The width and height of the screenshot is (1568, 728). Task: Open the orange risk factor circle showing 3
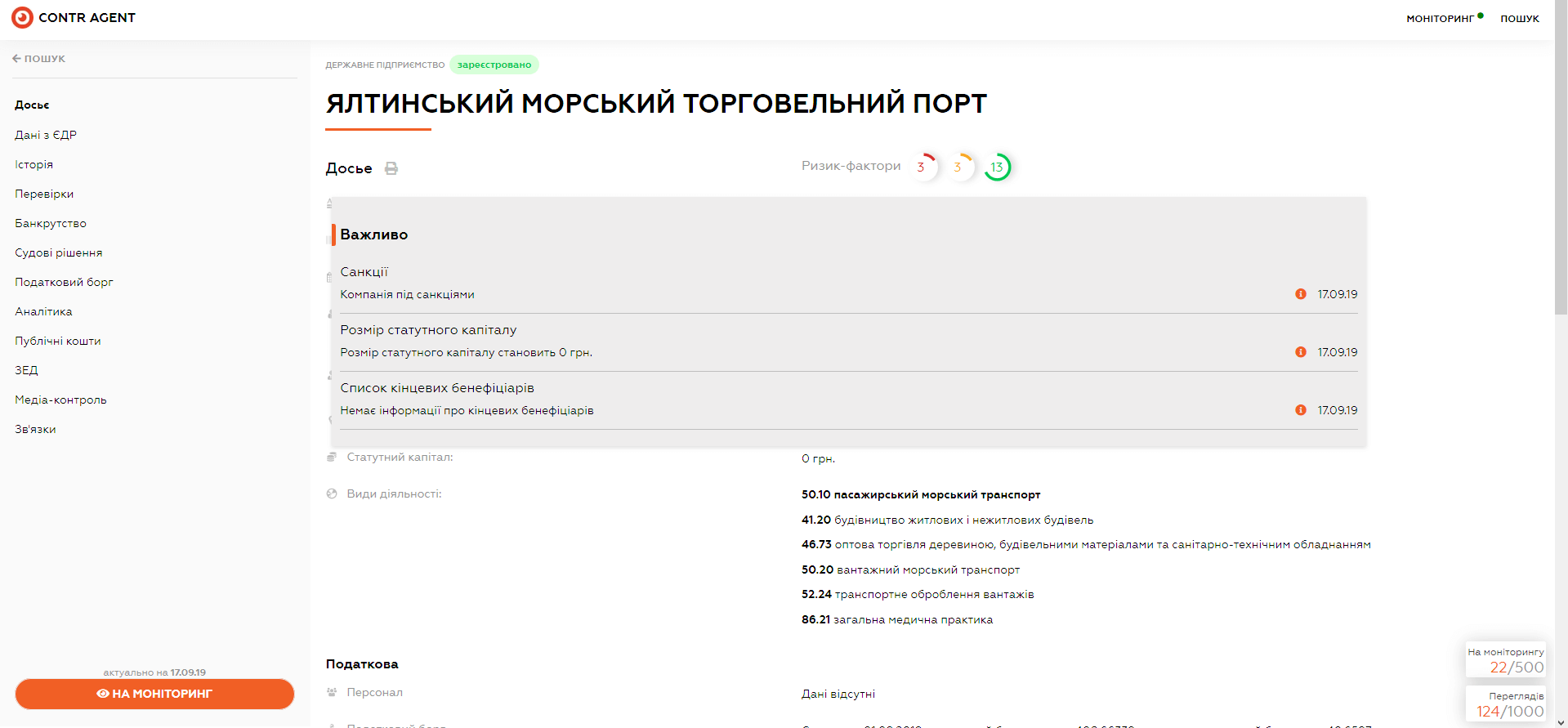click(x=960, y=167)
